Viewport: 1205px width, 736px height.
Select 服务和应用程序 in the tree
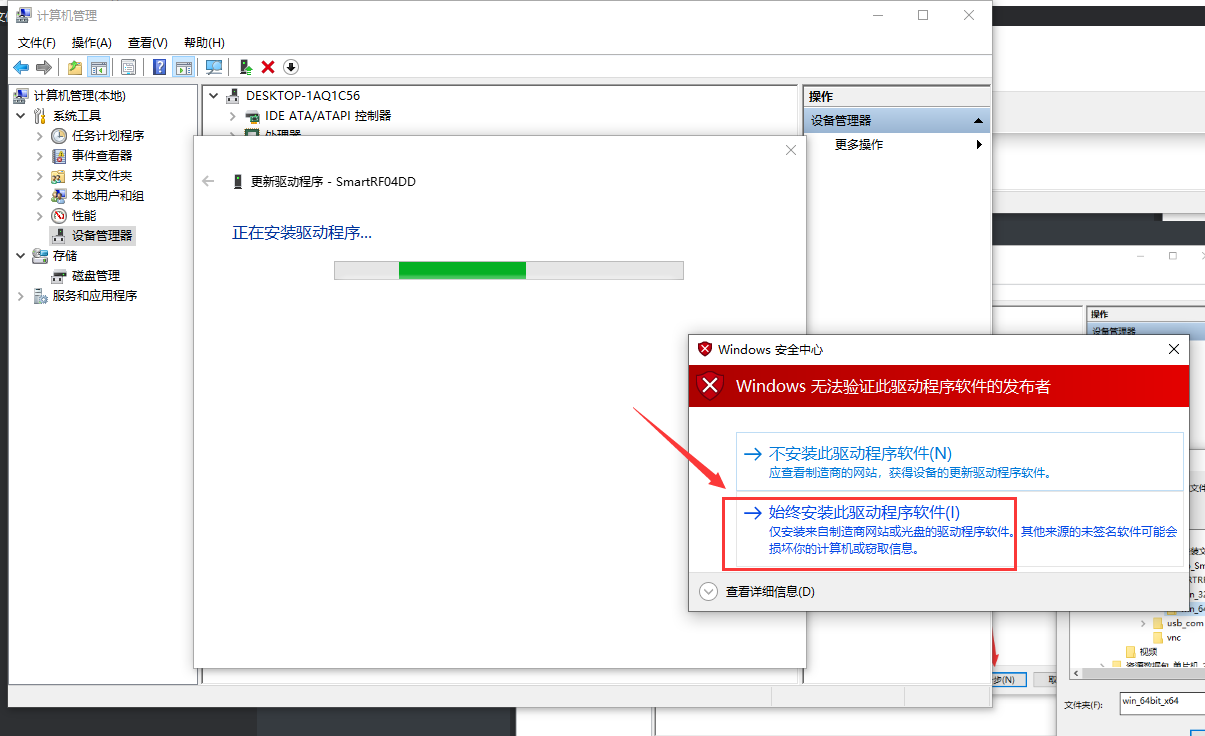click(95, 296)
